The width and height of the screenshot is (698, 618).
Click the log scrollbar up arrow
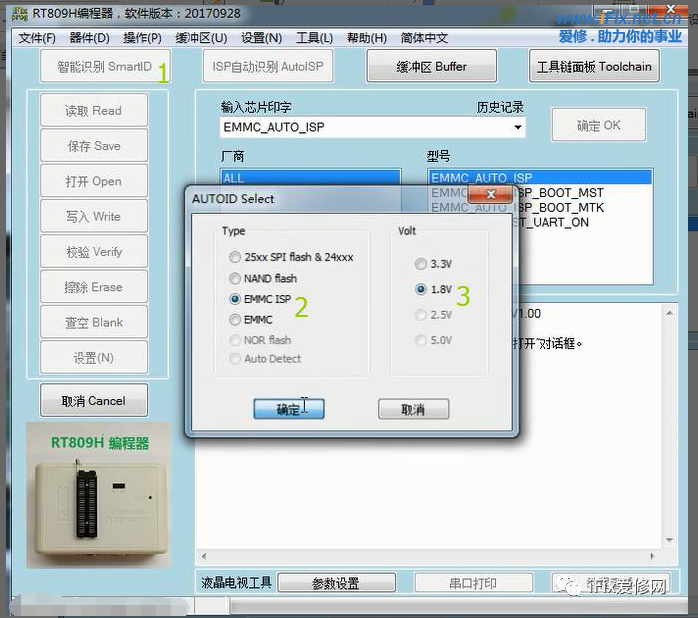coord(669,313)
